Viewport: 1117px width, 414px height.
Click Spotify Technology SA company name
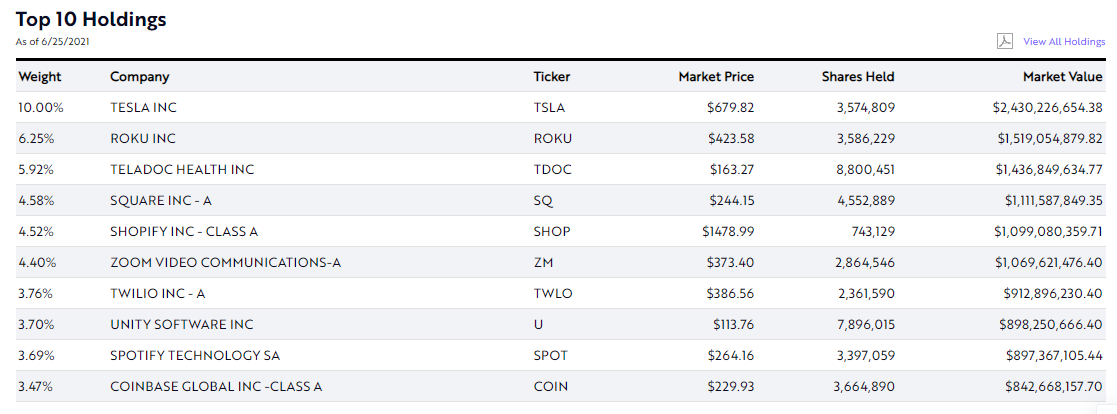[195, 355]
